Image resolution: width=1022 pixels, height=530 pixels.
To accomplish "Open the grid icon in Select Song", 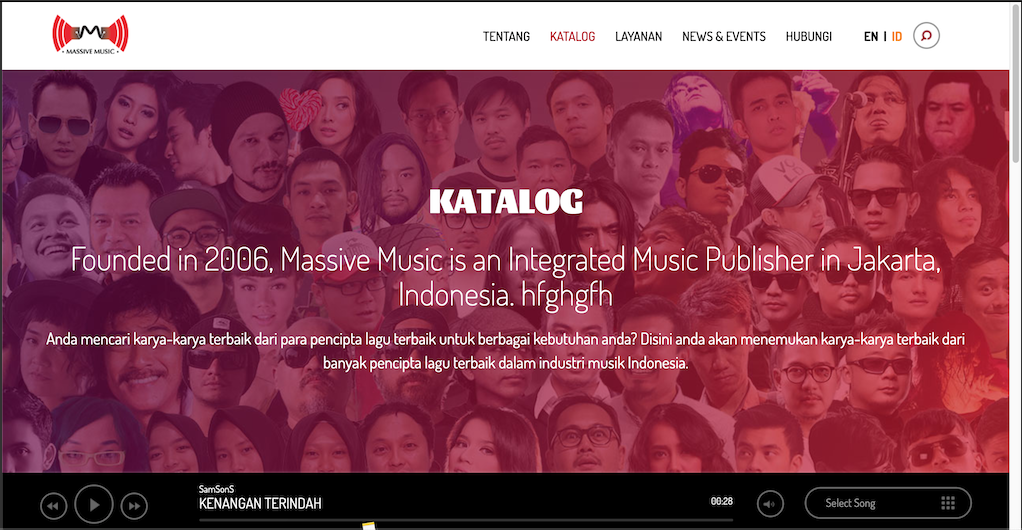I will 948,503.
